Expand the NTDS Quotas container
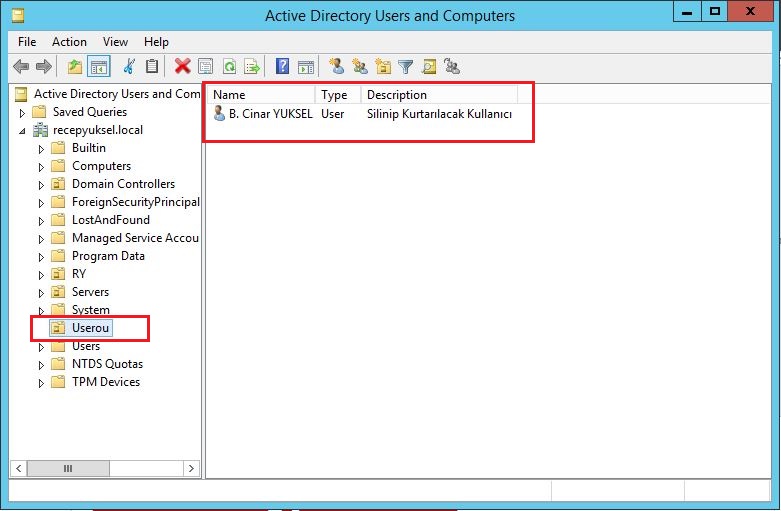Image resolution: width=781 pixels, height=511 pixels. pyautogui.click(x=41, y=365)
